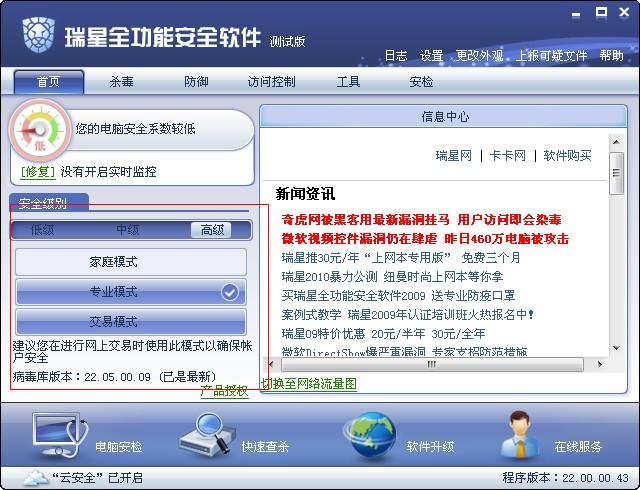640x490 pixels.
Task: Click 切换至网络流量图 link
Action: [309, 383]
